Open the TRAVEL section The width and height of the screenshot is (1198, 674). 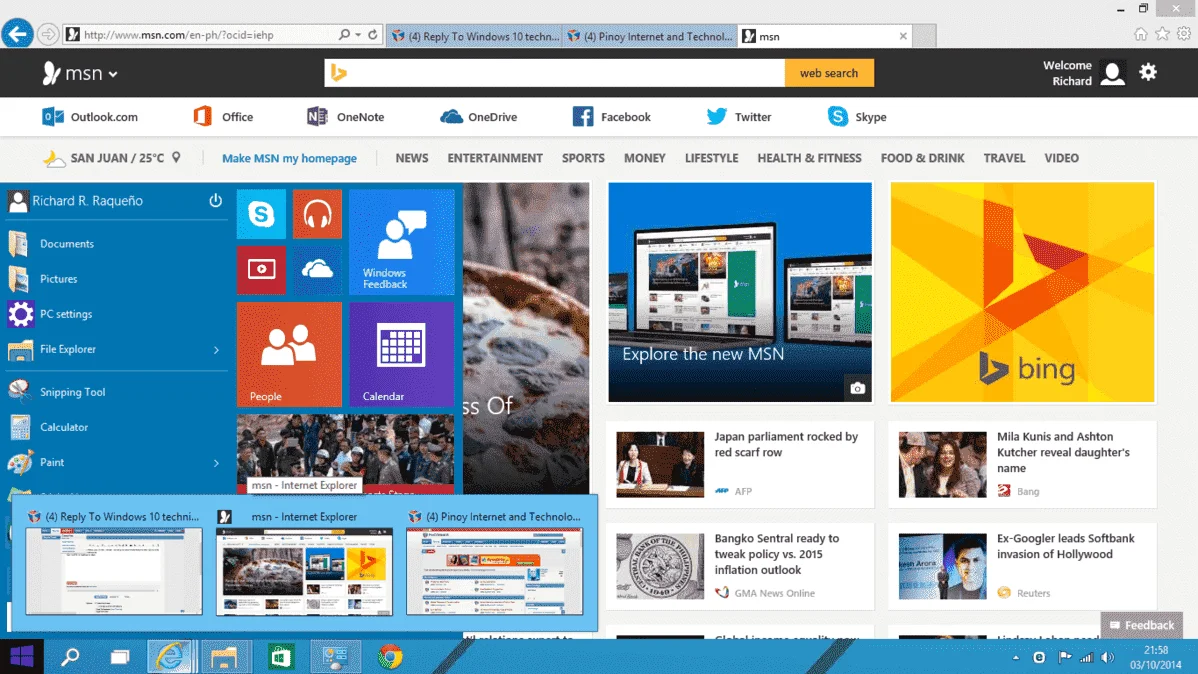click(1004, 158)
